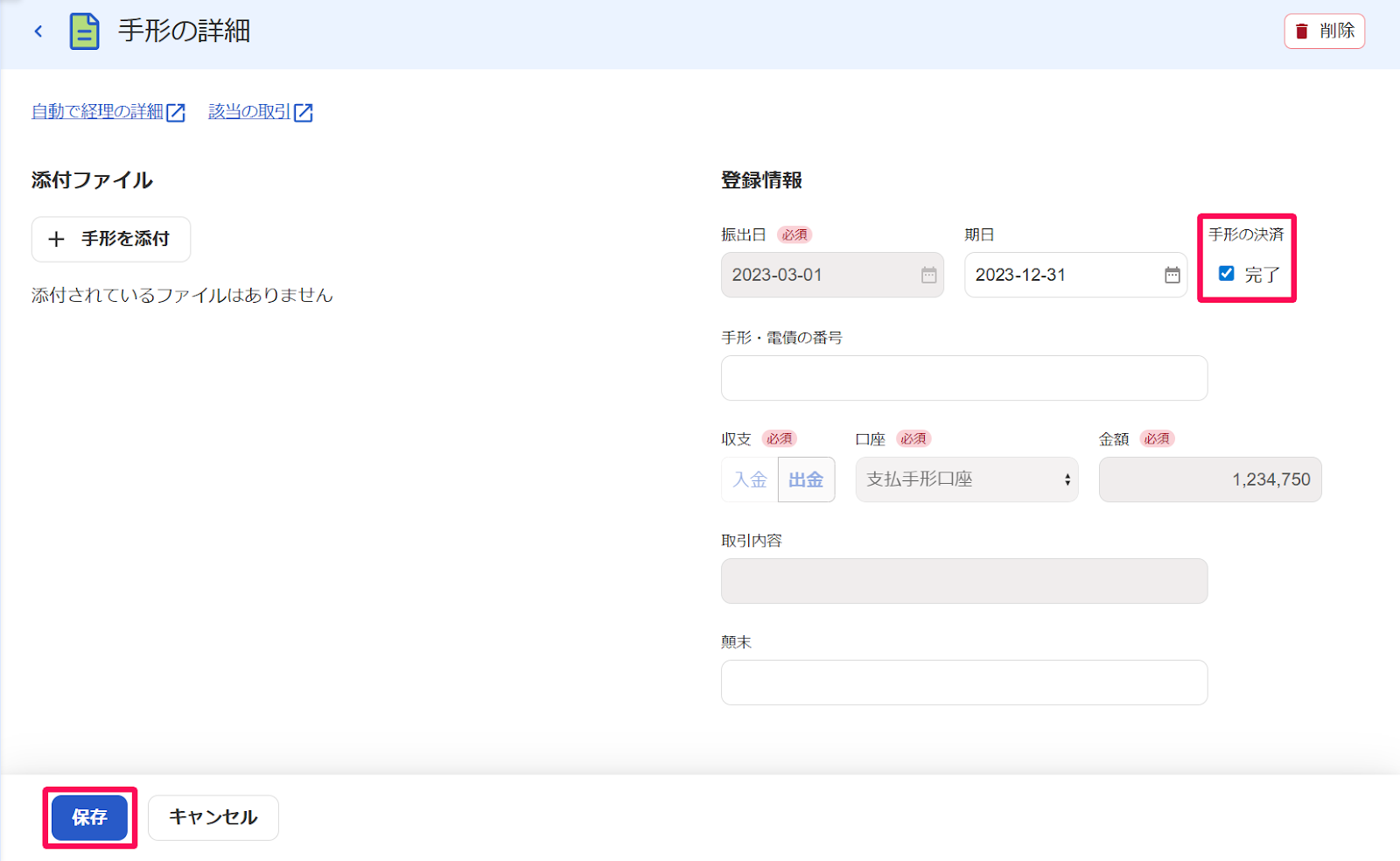
Task: Click the 取引内容 text field
Action: [x=964, y=581]
